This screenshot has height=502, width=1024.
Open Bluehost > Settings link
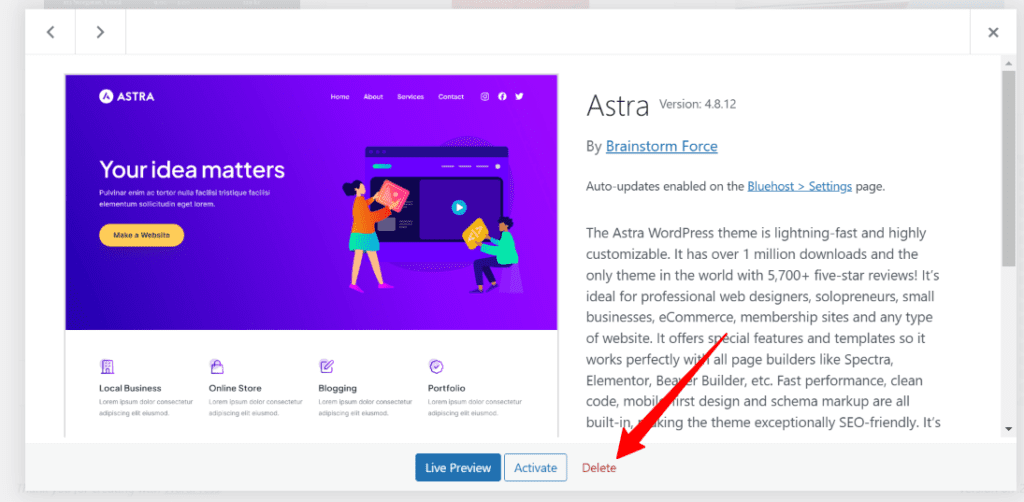point(799,187)
